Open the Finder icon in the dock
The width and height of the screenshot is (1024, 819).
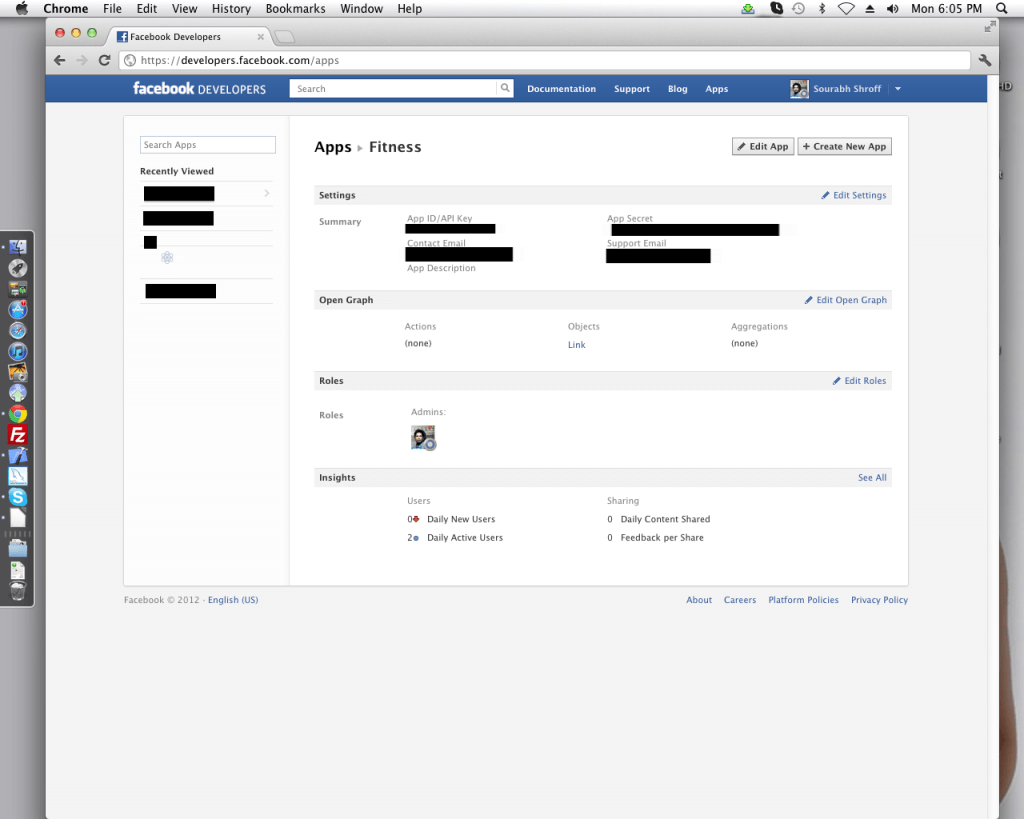pyautogui.click(x=18, y=247)
